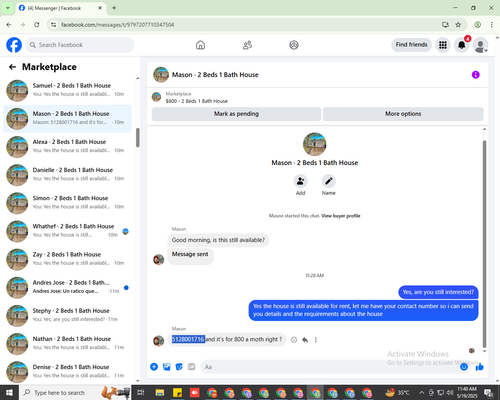The height and width of the screenshot is (400, 500).
Task: Open emoji picker in message field
Action: tap(464, 367)
